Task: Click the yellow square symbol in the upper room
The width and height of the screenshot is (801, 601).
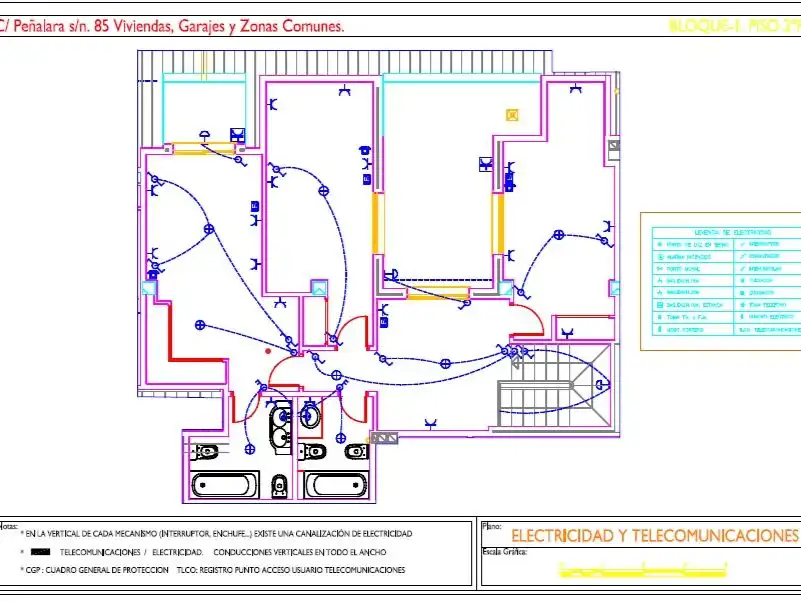Action: (x=512, y=115)
